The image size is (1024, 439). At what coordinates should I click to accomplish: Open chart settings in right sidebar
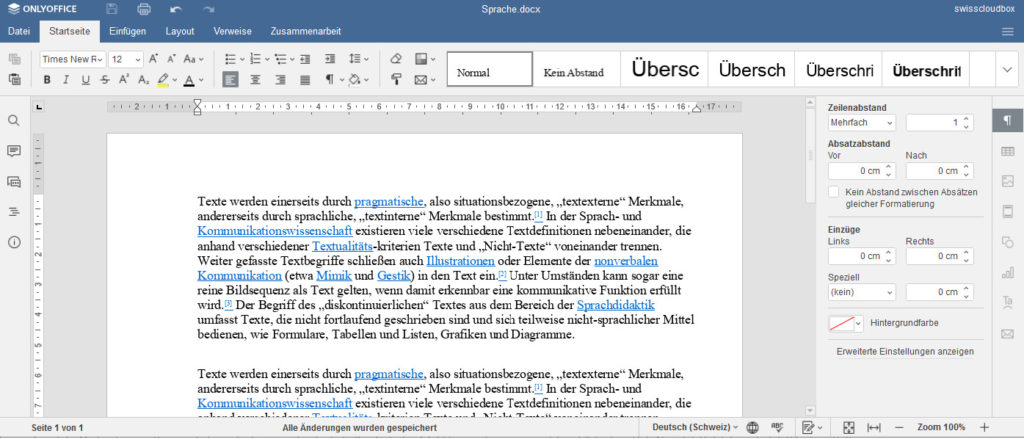[x=1008, y=272]
